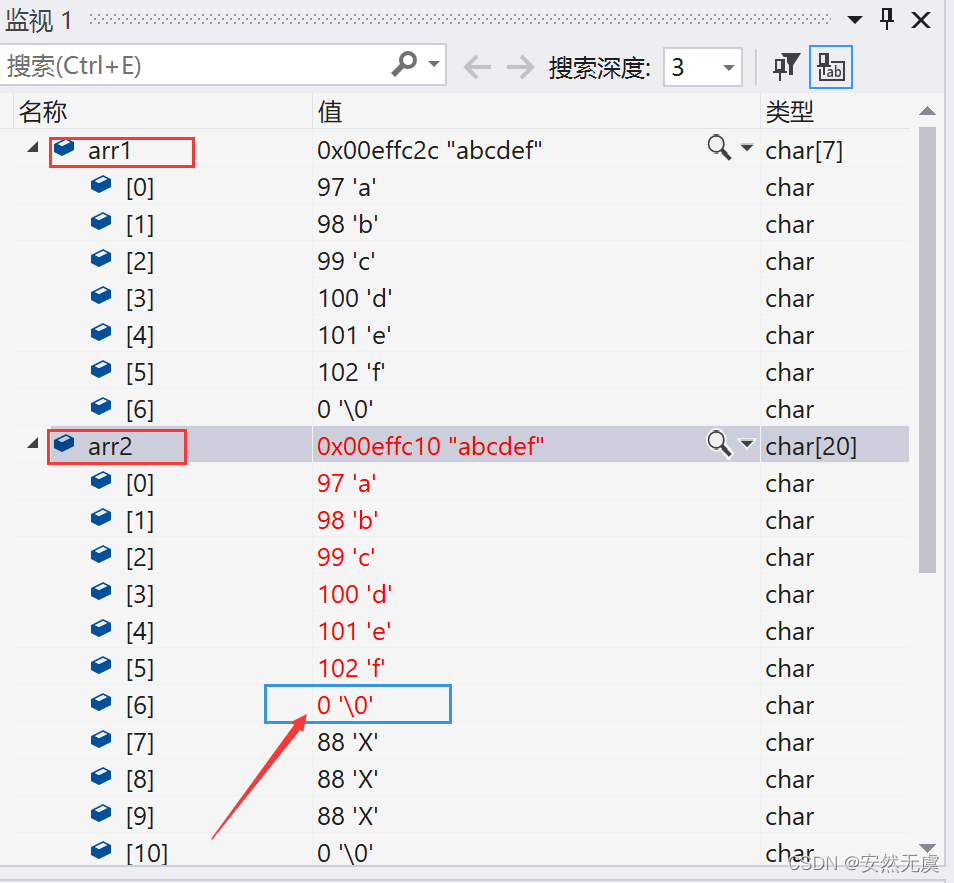This screenshot has width=954, height=883.
Task: Select the arr2 red value 101 'e'
Action: point(354,631)
